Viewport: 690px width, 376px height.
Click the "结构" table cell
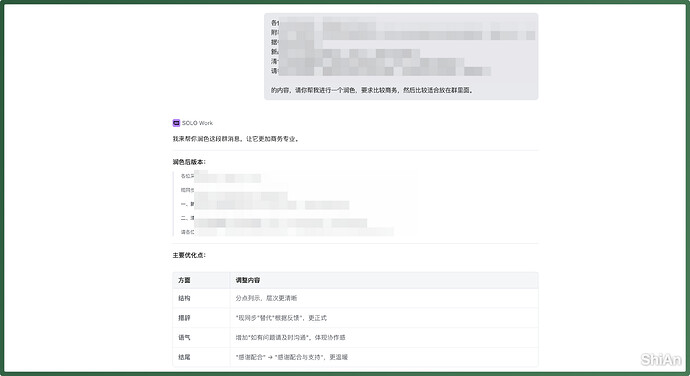pyautogui.click(x=201, y=298)
